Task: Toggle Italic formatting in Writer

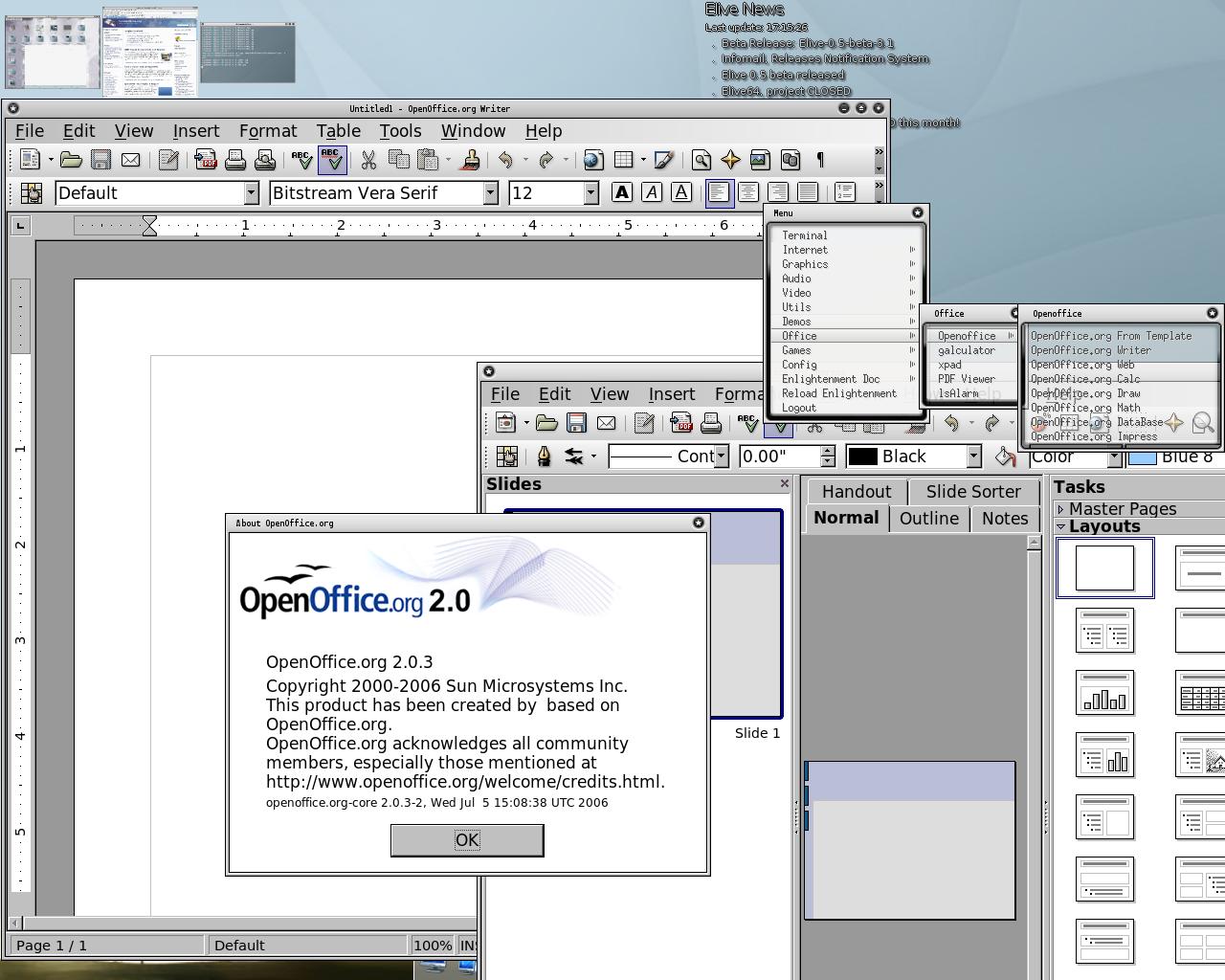Action: (652, 192)
